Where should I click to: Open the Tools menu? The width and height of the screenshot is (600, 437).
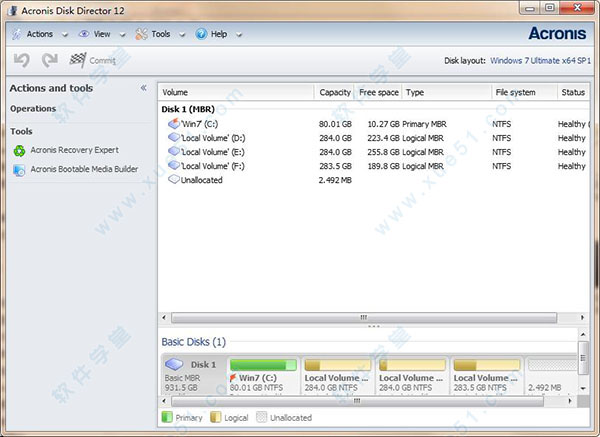(161, 34)
